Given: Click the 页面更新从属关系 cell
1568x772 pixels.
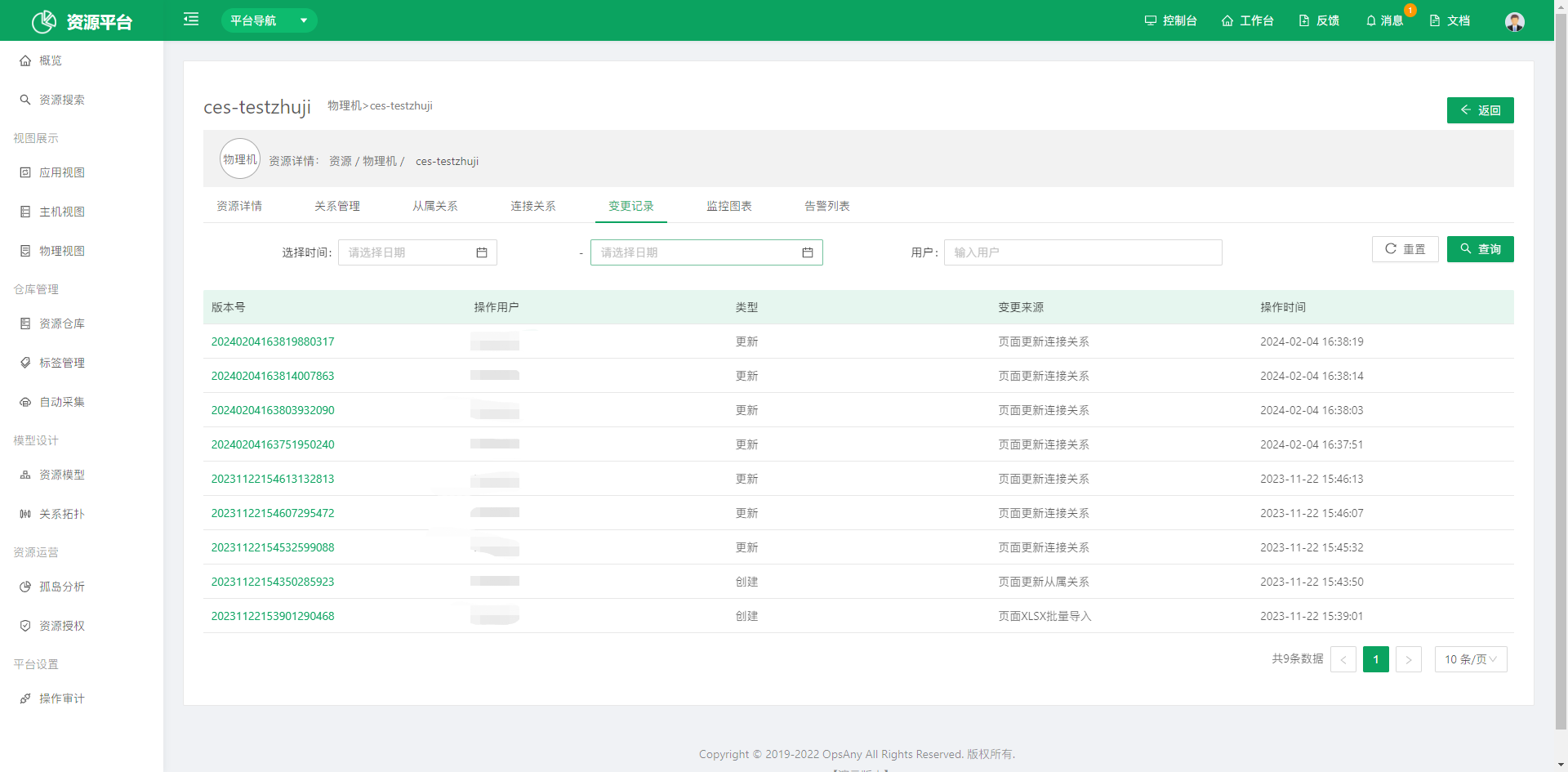Looking at the screenshot, I should (1044, 582).
